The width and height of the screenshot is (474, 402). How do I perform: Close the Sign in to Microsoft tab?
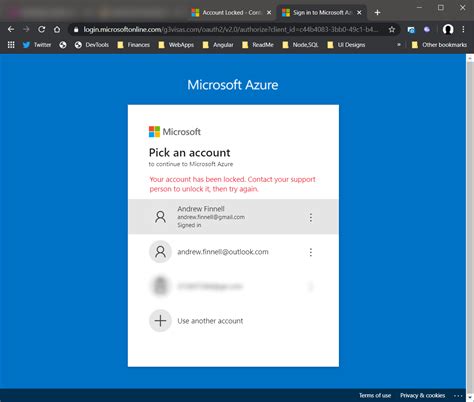[359, 13]
